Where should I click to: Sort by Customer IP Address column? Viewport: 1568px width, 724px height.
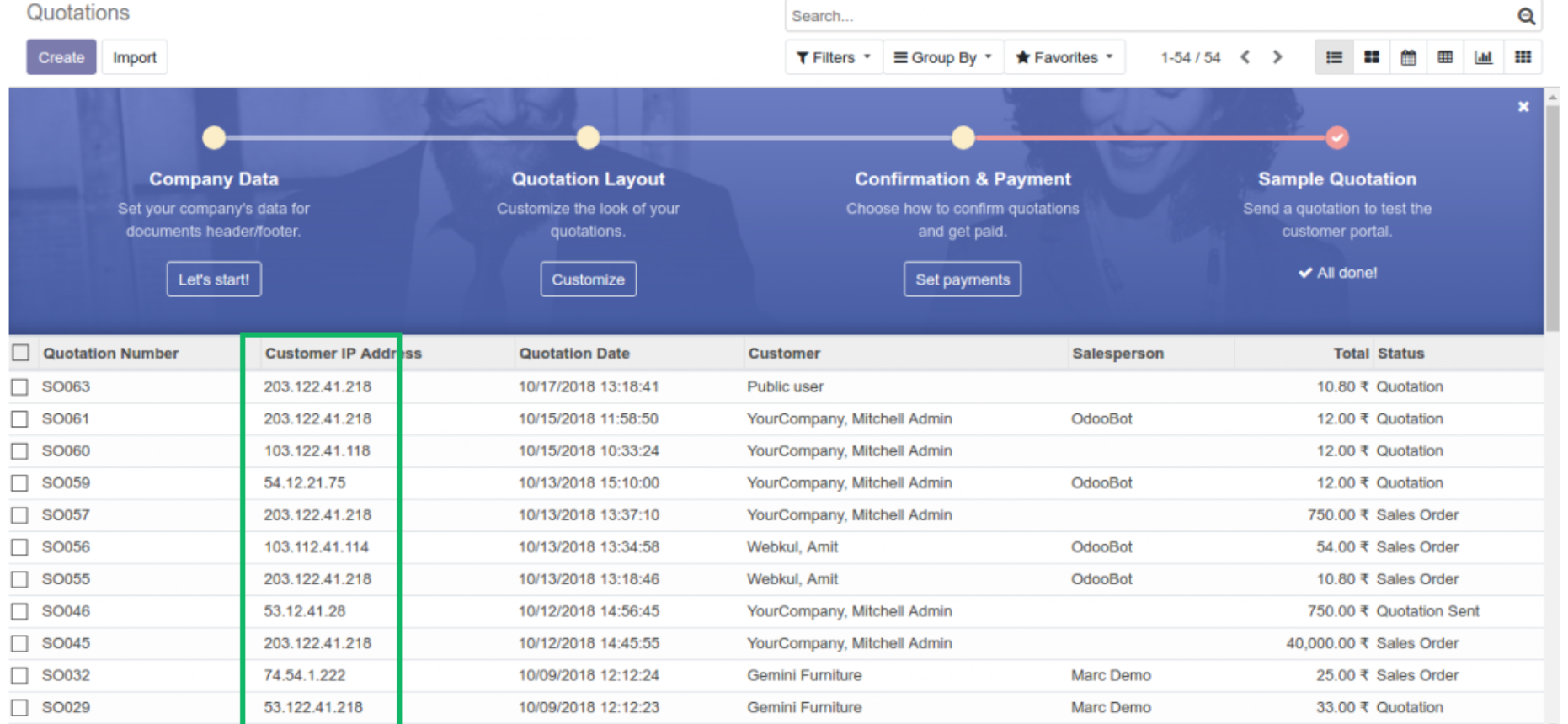343,354
